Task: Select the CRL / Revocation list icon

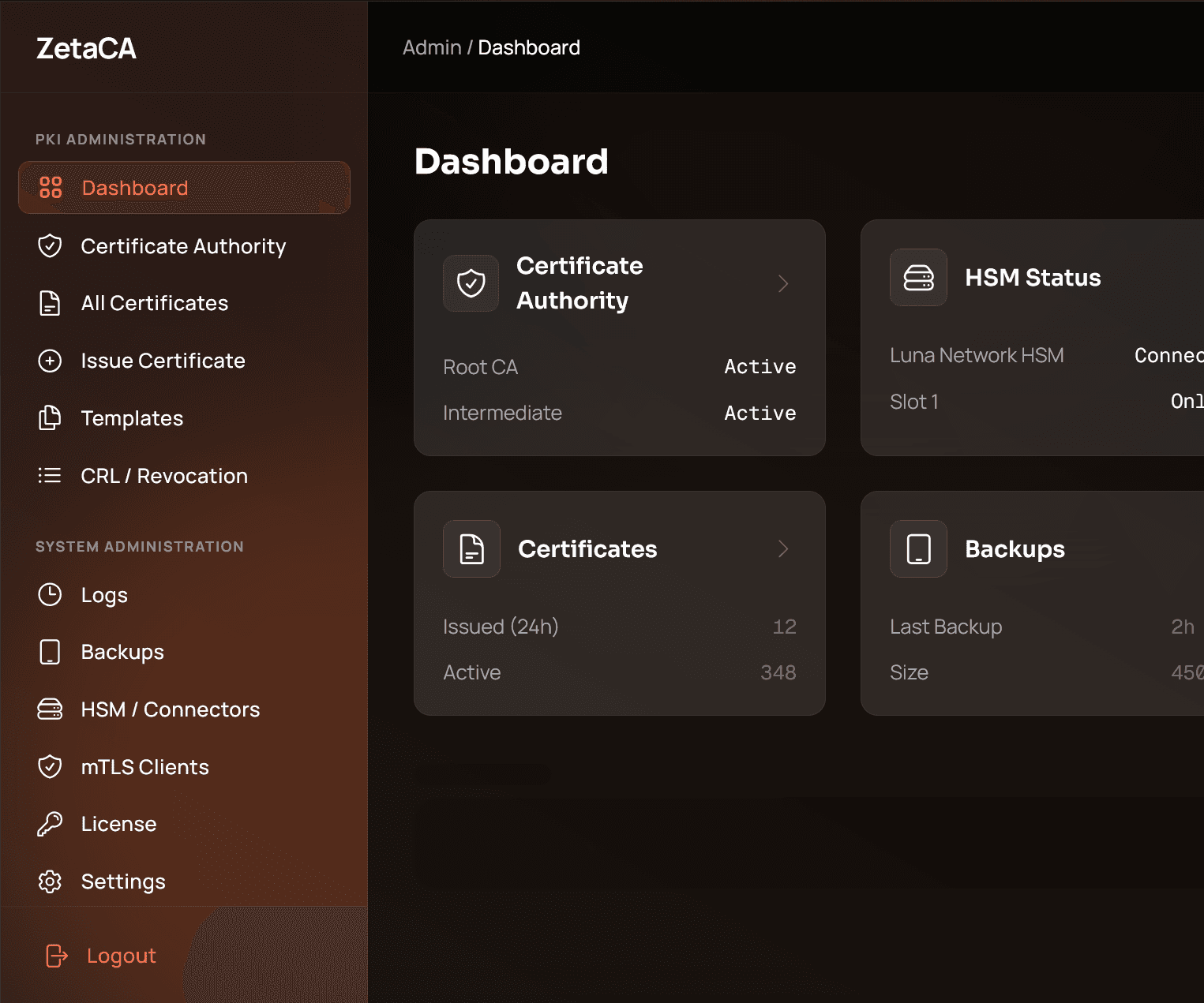Action: (x=51, y=475)
